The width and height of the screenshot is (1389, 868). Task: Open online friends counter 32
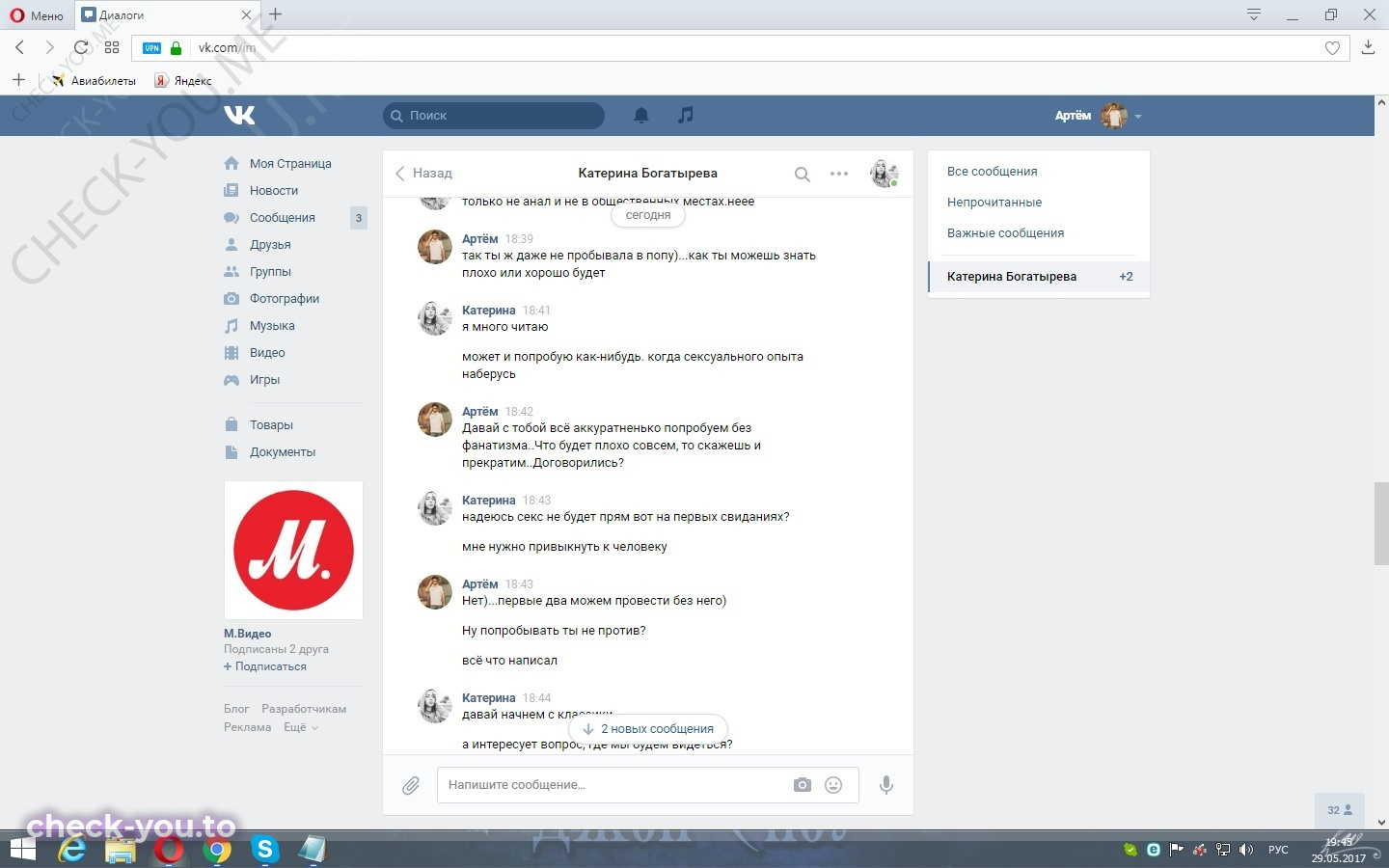coord(1340,810)
